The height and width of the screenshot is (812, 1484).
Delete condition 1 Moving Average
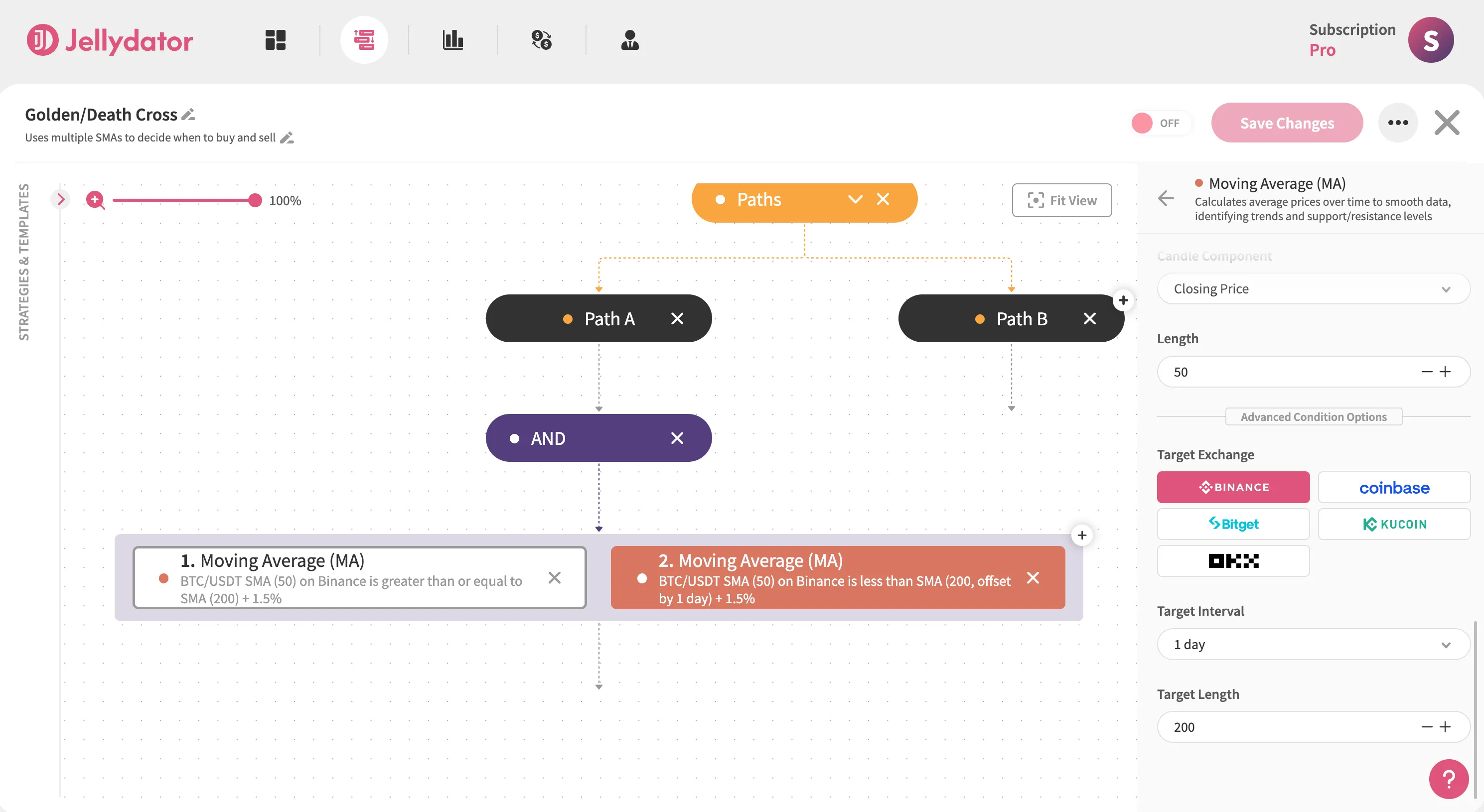554,577
